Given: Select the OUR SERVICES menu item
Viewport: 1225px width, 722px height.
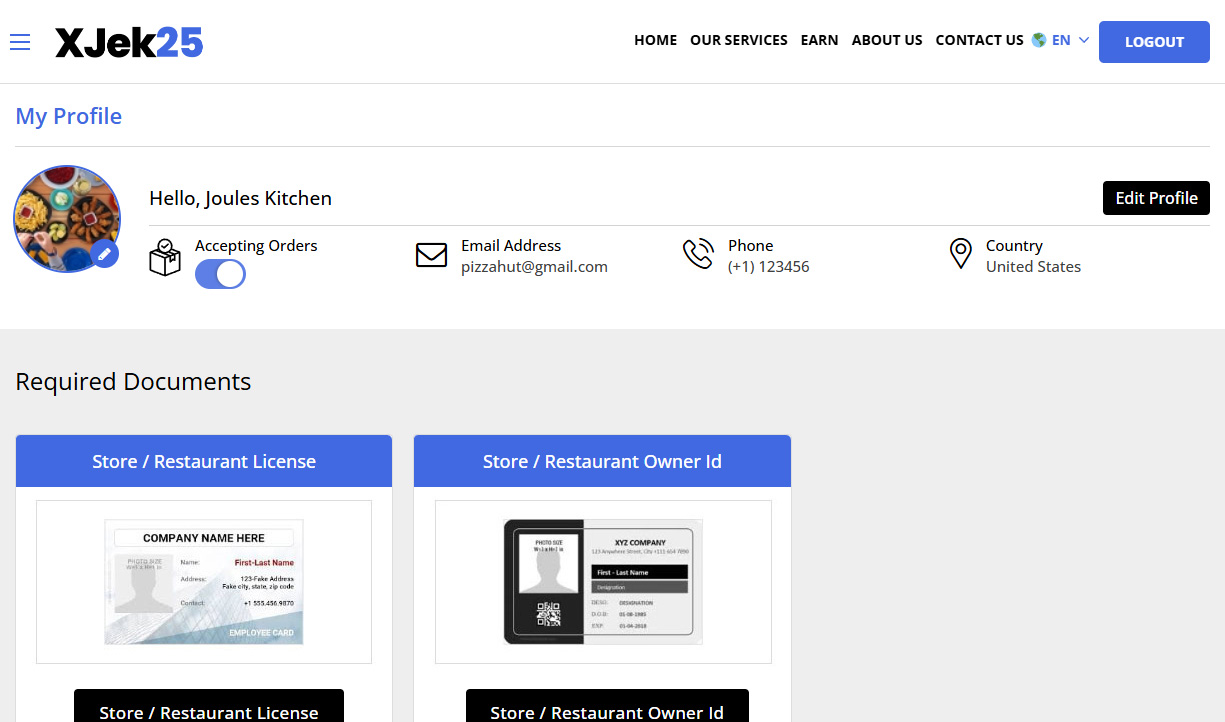Looking at the screenshot, I should pyautogui.click(x=739, y=40).
